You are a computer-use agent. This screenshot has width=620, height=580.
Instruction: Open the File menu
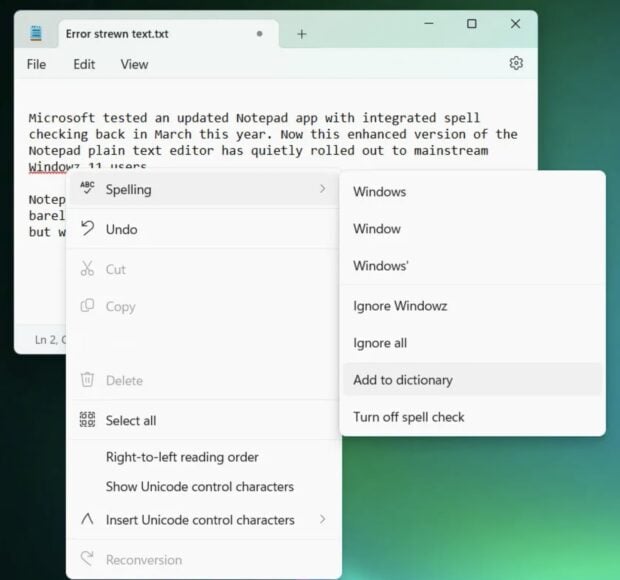[36, 64]
